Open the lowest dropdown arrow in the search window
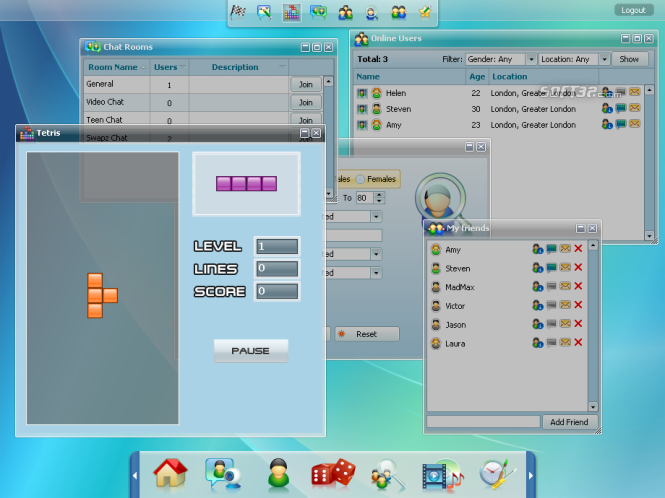This screenshot has width=665, height=498. coord(376,273)
